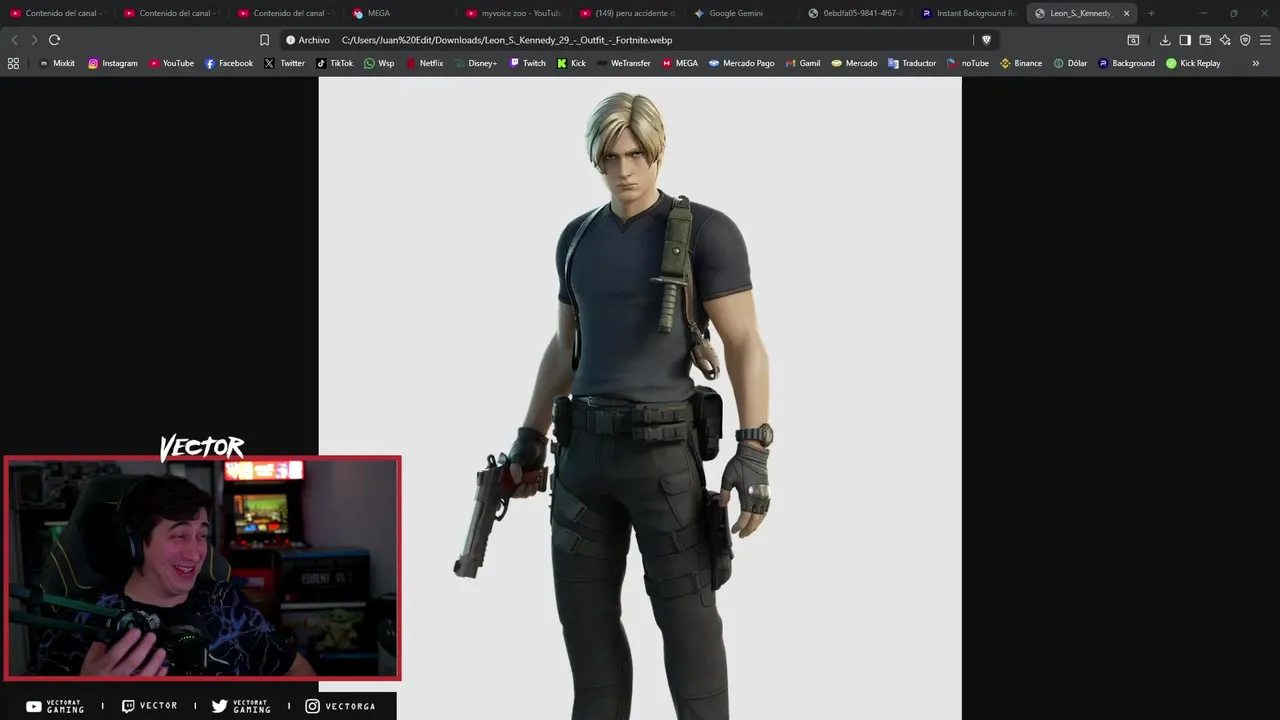Open the Mercado bookmark
This screenshot has height=720, width=1280.
854,63
